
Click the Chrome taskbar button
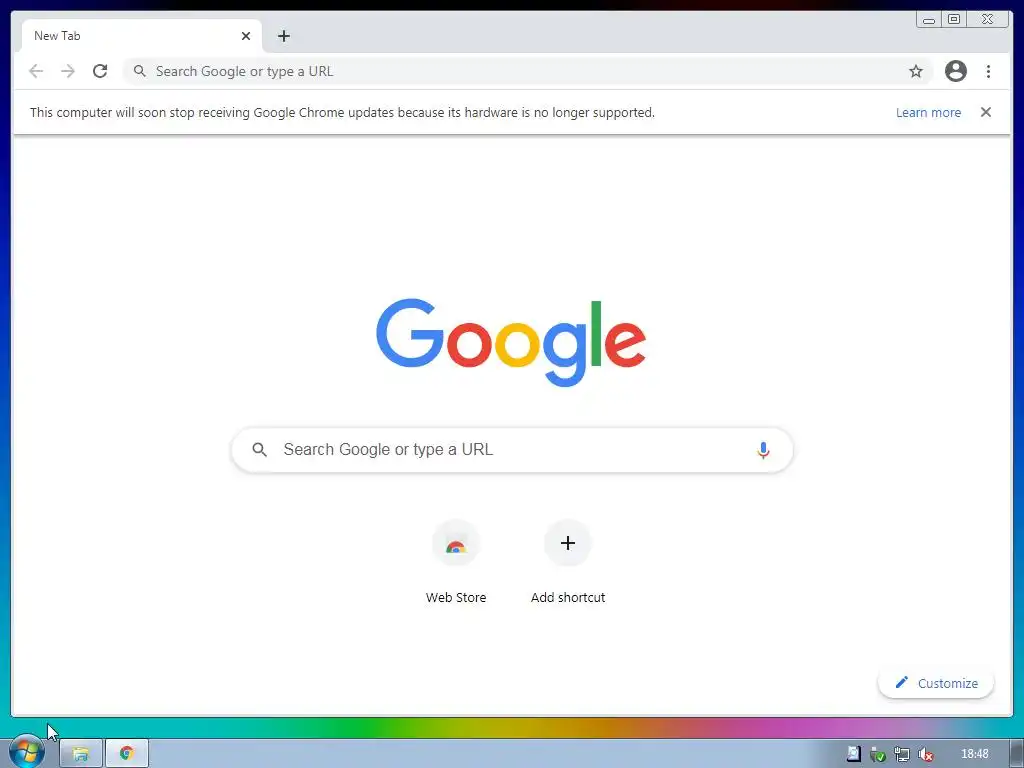(x=127, y=754)
